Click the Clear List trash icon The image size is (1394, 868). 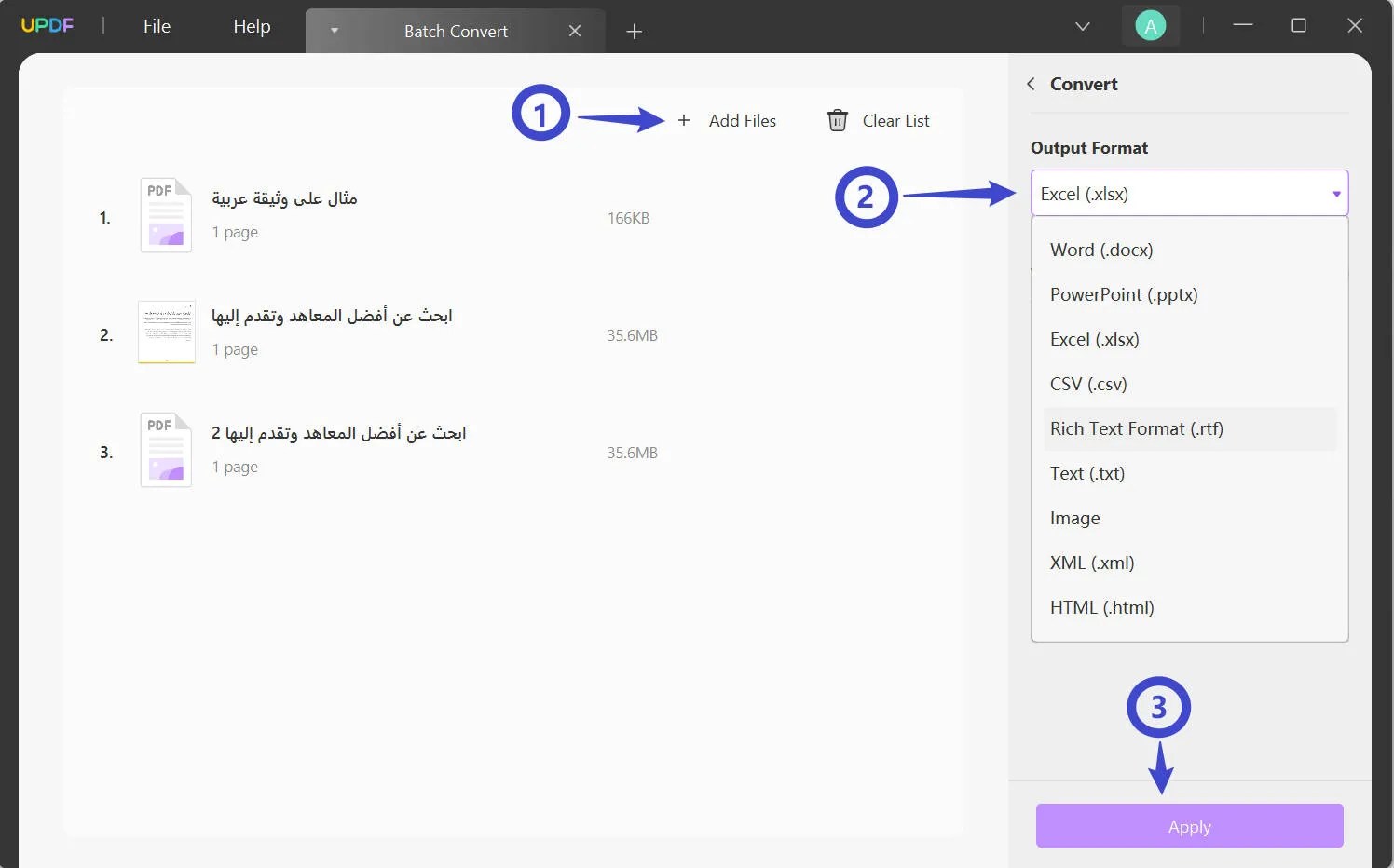[836, 120]
